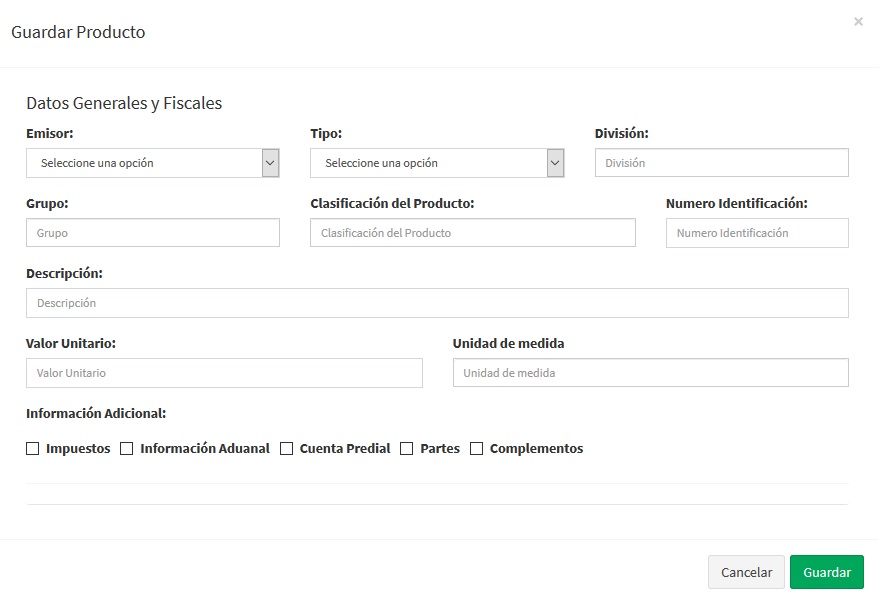Click the Clasificación del Producto field

tap(472, 233)
